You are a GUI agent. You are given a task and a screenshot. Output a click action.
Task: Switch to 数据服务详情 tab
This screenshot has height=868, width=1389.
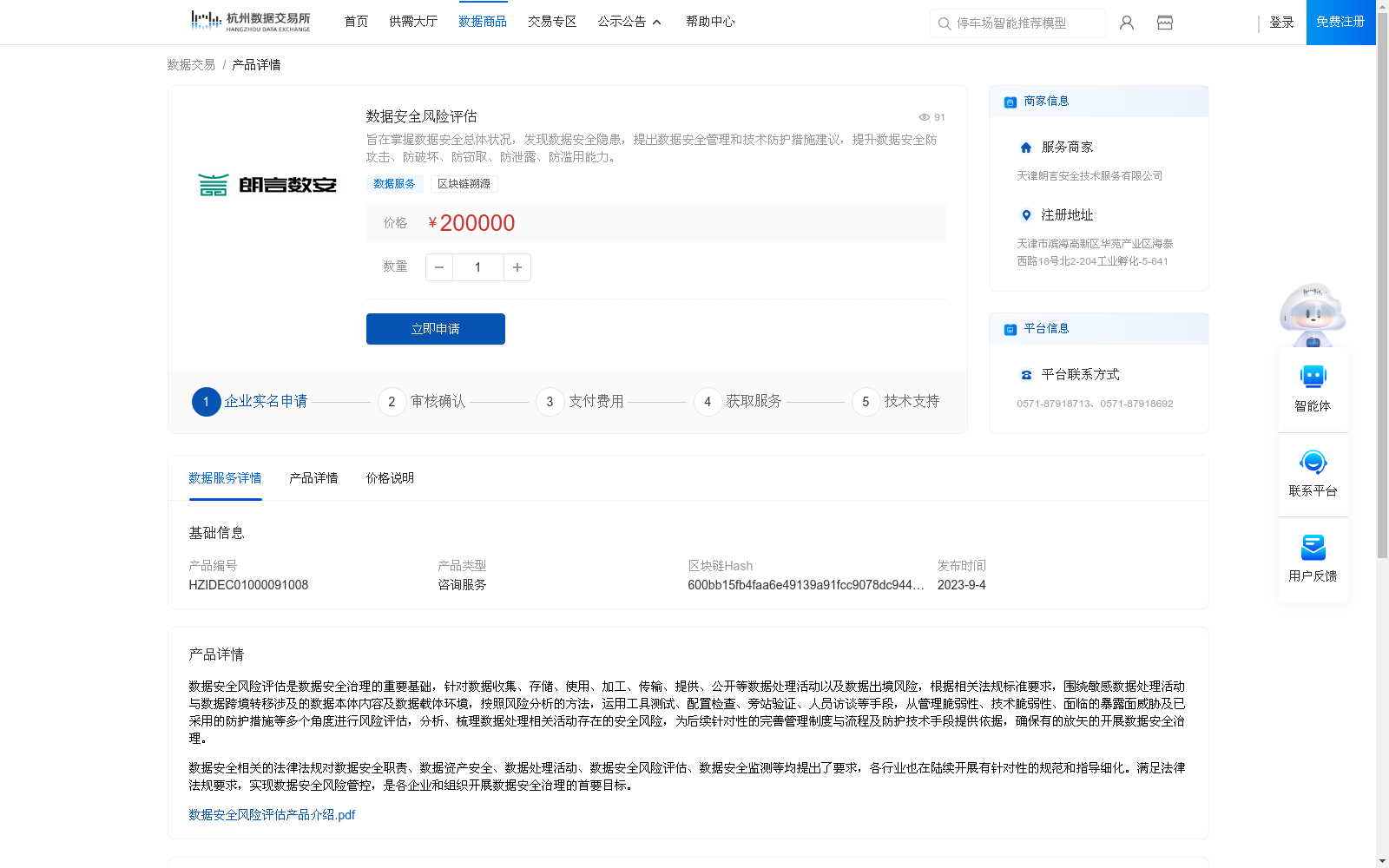(x=225, y=478)
